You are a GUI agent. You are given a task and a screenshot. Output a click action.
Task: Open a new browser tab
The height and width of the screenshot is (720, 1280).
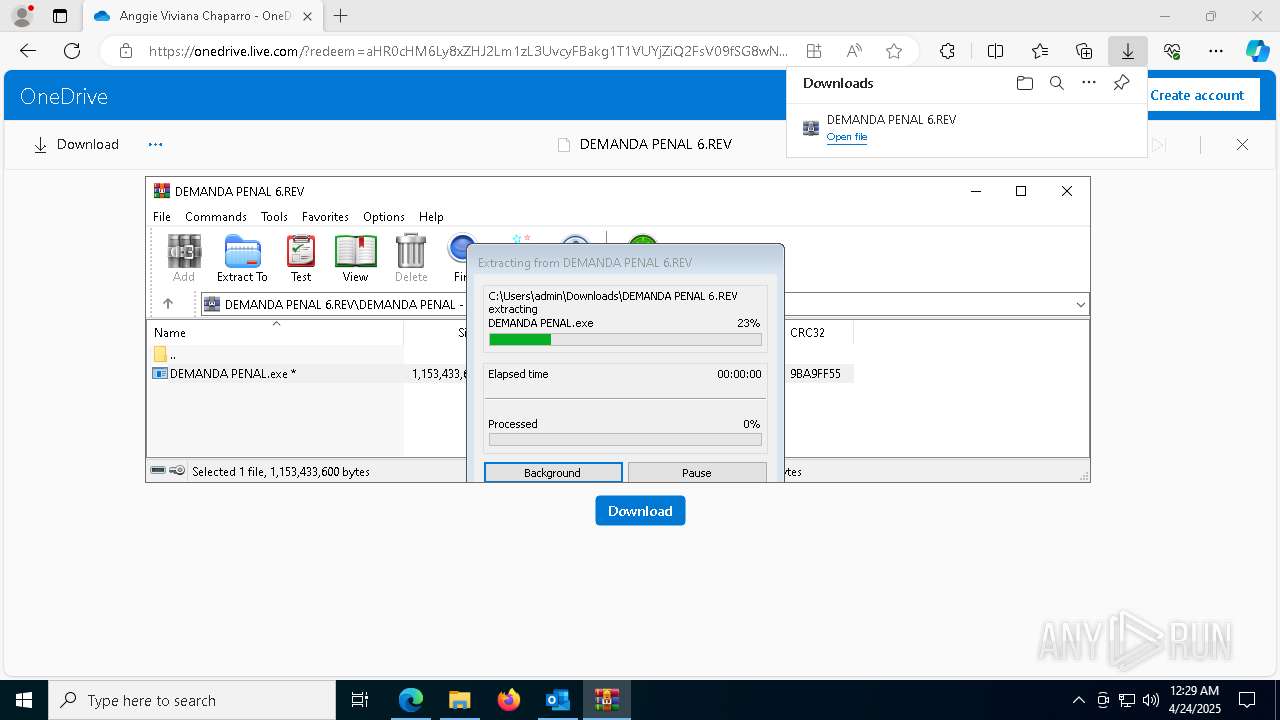341,16
